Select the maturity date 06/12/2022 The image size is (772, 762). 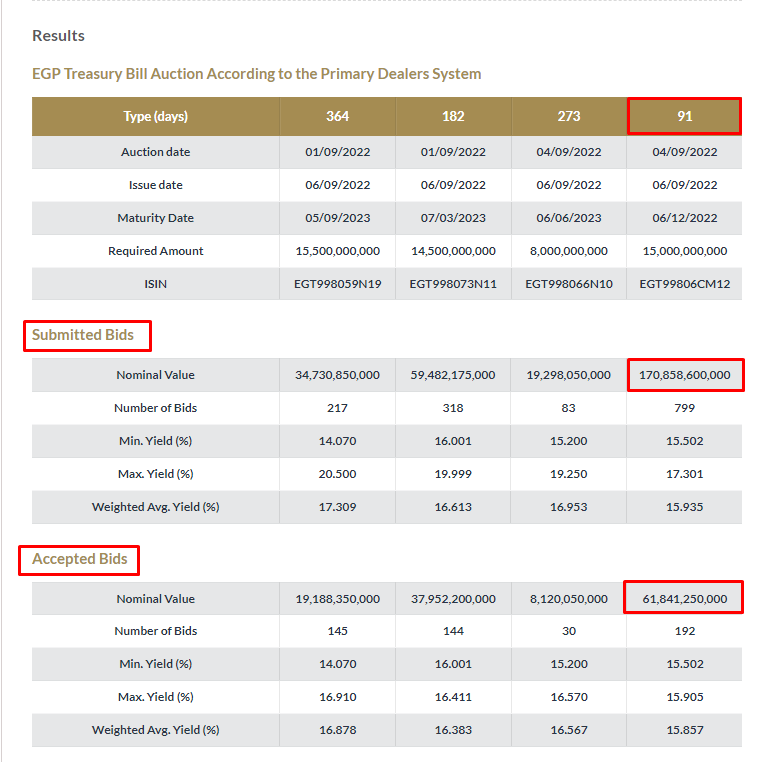click(x=685, y=218)
